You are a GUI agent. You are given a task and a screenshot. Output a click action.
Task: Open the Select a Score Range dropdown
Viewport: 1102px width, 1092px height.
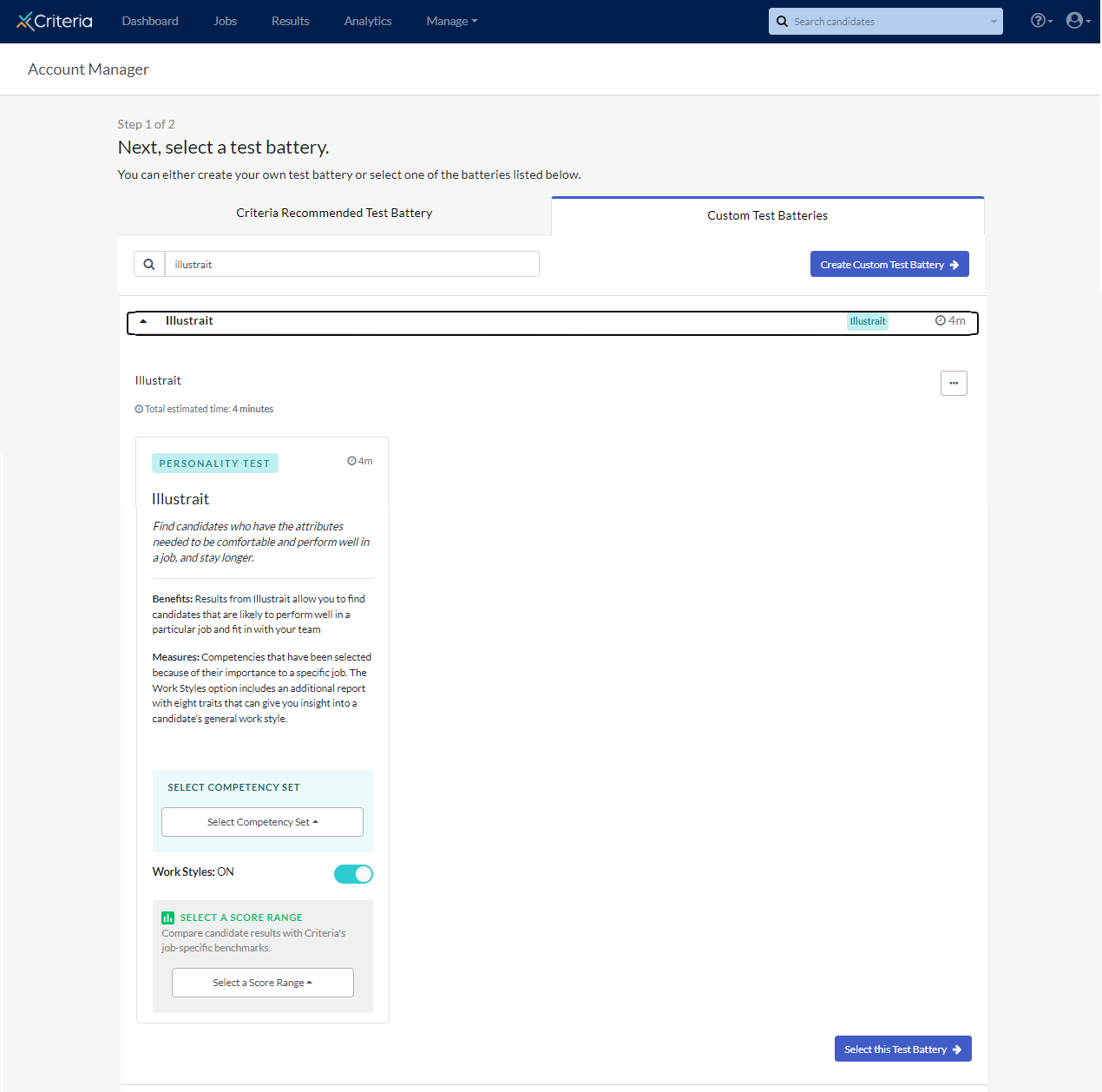coord(262,983)
